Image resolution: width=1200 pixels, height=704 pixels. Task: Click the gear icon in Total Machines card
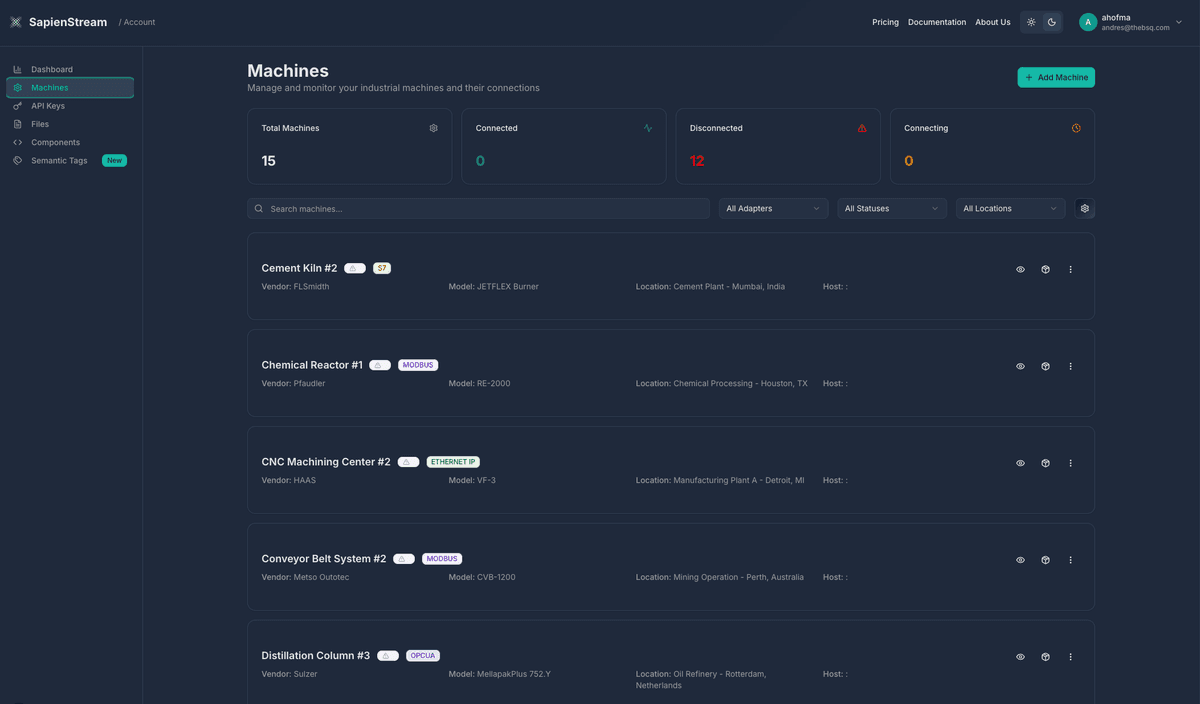433,128
